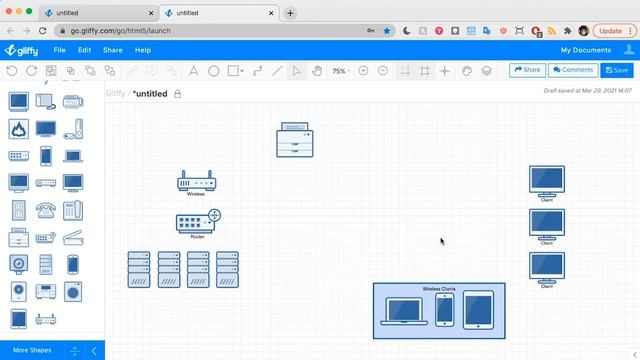Toggle snap to grid lines
Image resolution: width=640 pixels, height=360 pixels.
pyautogui.click(x=405, y=71)
